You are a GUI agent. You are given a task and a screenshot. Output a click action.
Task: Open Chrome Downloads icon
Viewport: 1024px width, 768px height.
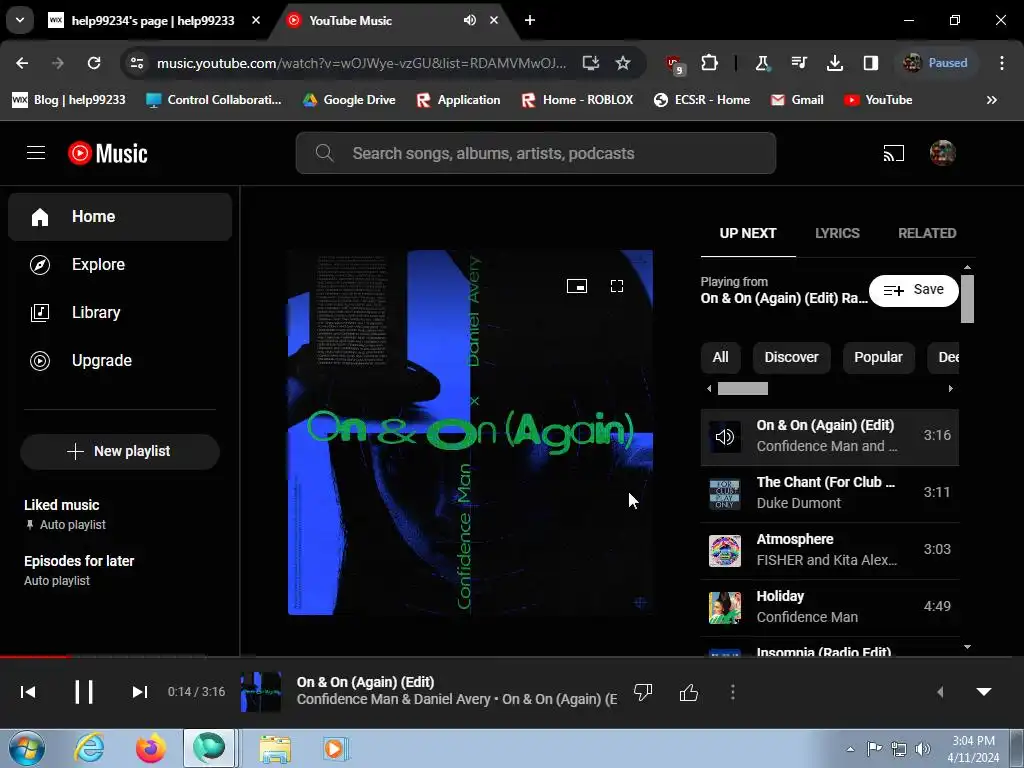tap(835, 63)
